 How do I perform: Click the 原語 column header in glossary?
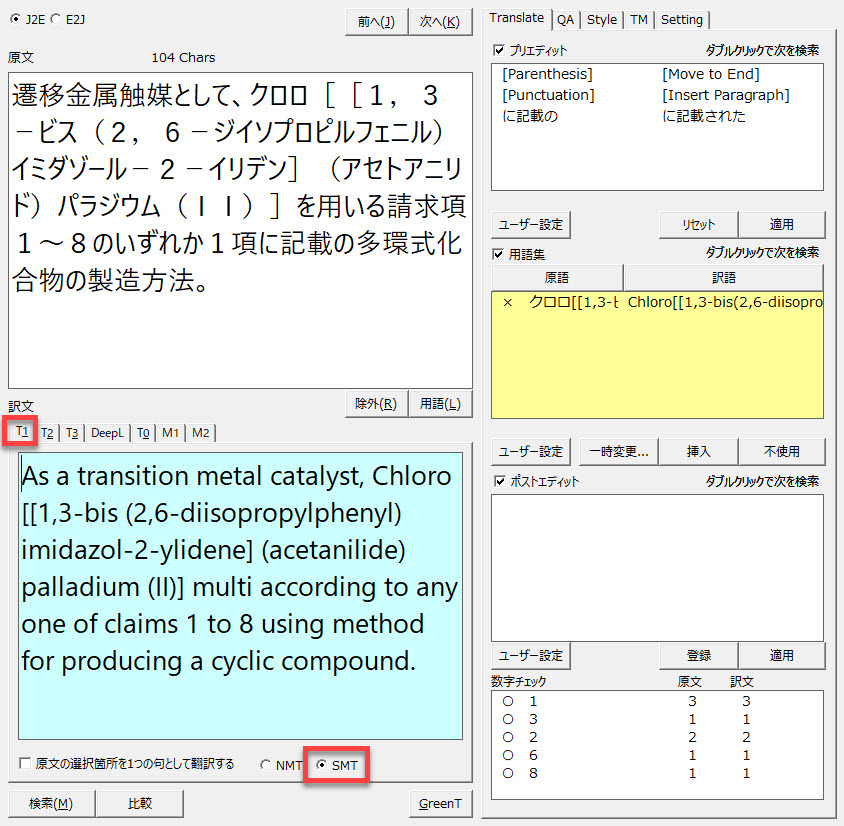point(557,277)
